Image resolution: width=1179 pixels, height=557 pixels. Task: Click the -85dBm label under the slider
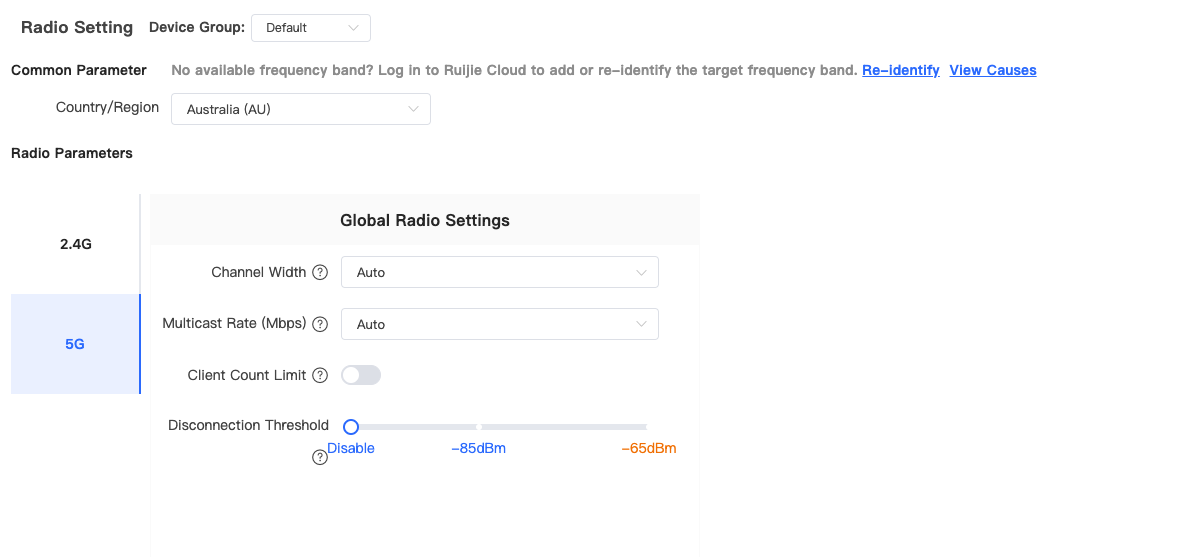[x=478, y=448]
